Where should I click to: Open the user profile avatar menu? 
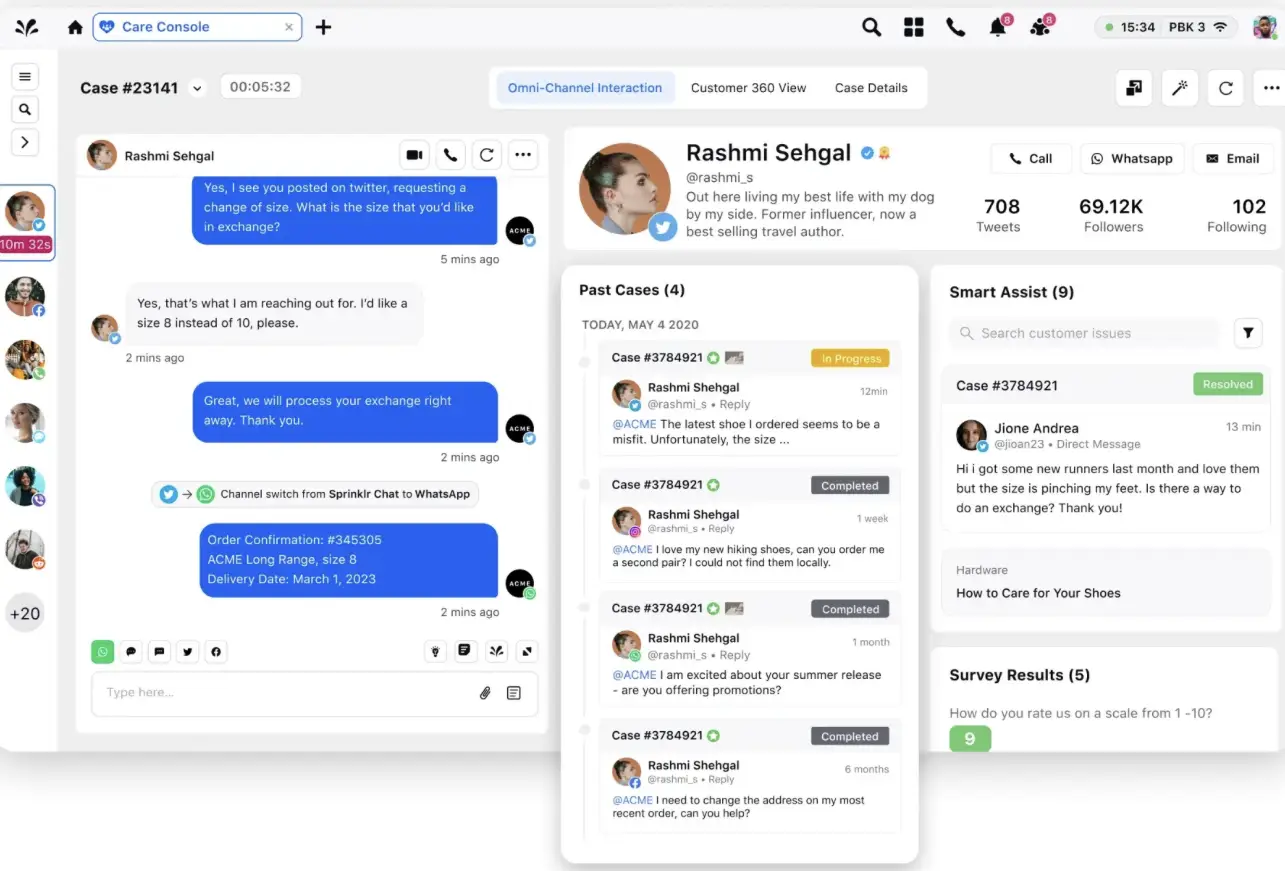[x=1265, y=27]
